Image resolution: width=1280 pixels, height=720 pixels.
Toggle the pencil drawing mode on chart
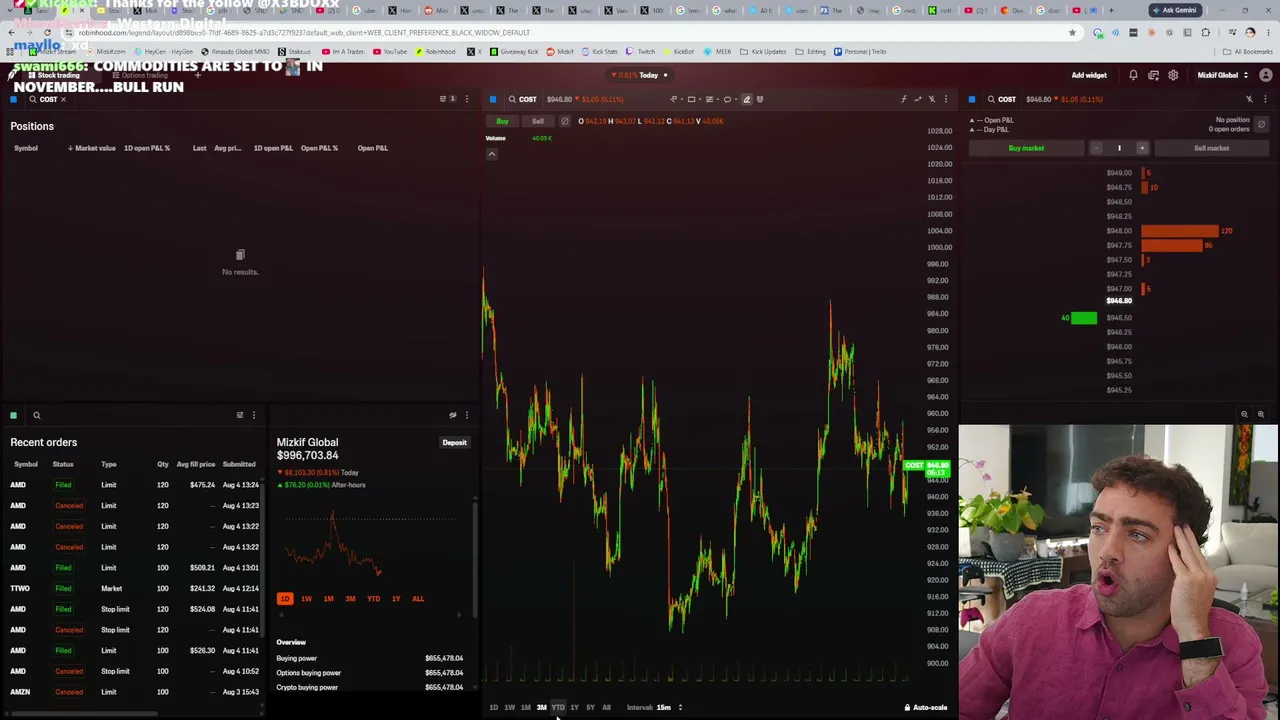pos(746,99)
